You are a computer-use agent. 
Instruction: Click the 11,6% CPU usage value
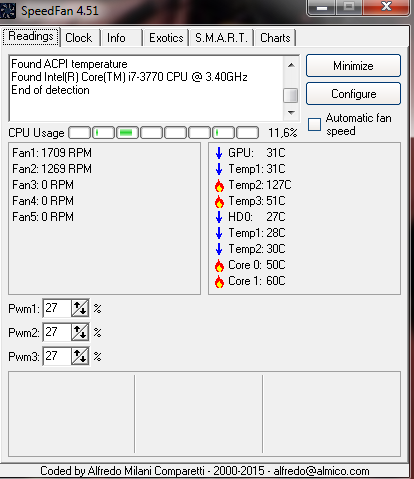[283, 133]
